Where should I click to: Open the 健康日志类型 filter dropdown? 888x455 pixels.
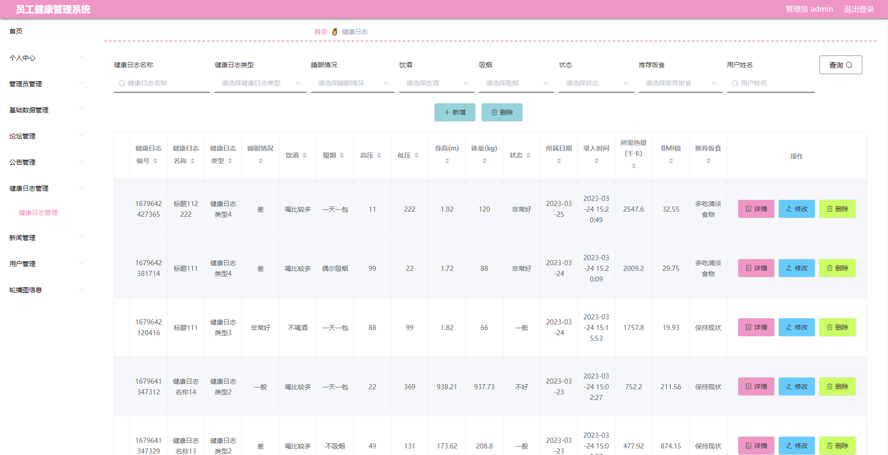point(260,83)
